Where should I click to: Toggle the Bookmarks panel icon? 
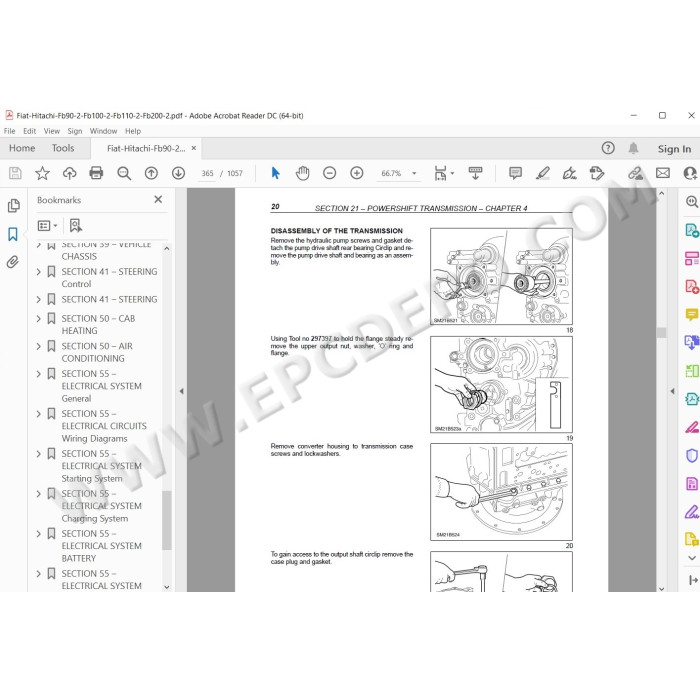tap(13, 234)
